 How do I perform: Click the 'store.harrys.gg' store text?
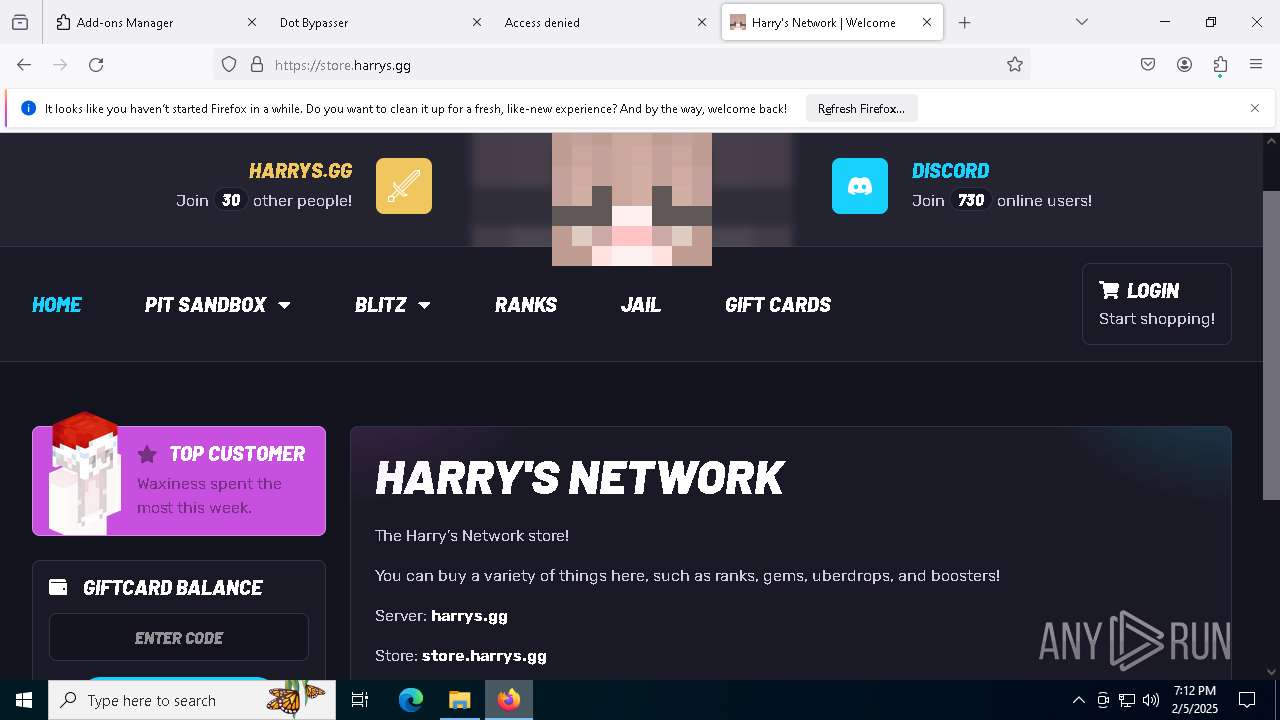click(x=484, y=656)
